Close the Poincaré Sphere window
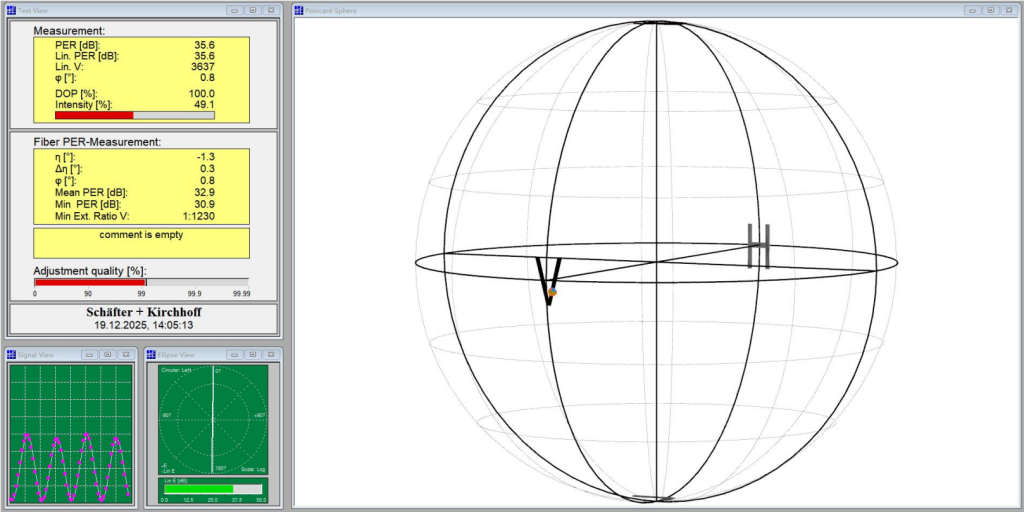 1010,10
